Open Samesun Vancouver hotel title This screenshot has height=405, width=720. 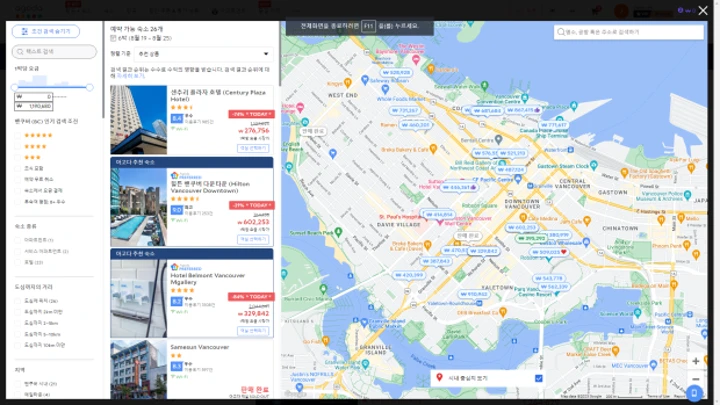pos(200,347)
